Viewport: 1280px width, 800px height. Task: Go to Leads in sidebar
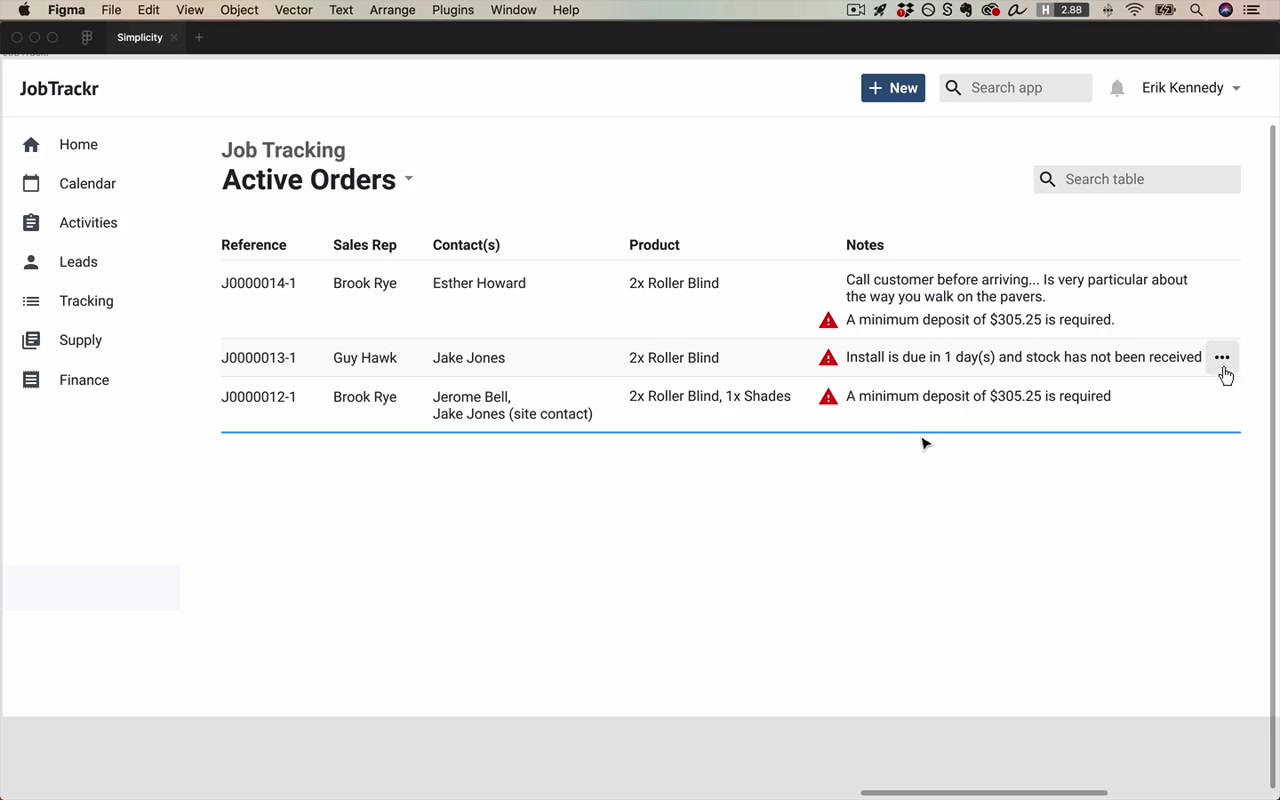[x=78, y=262]
